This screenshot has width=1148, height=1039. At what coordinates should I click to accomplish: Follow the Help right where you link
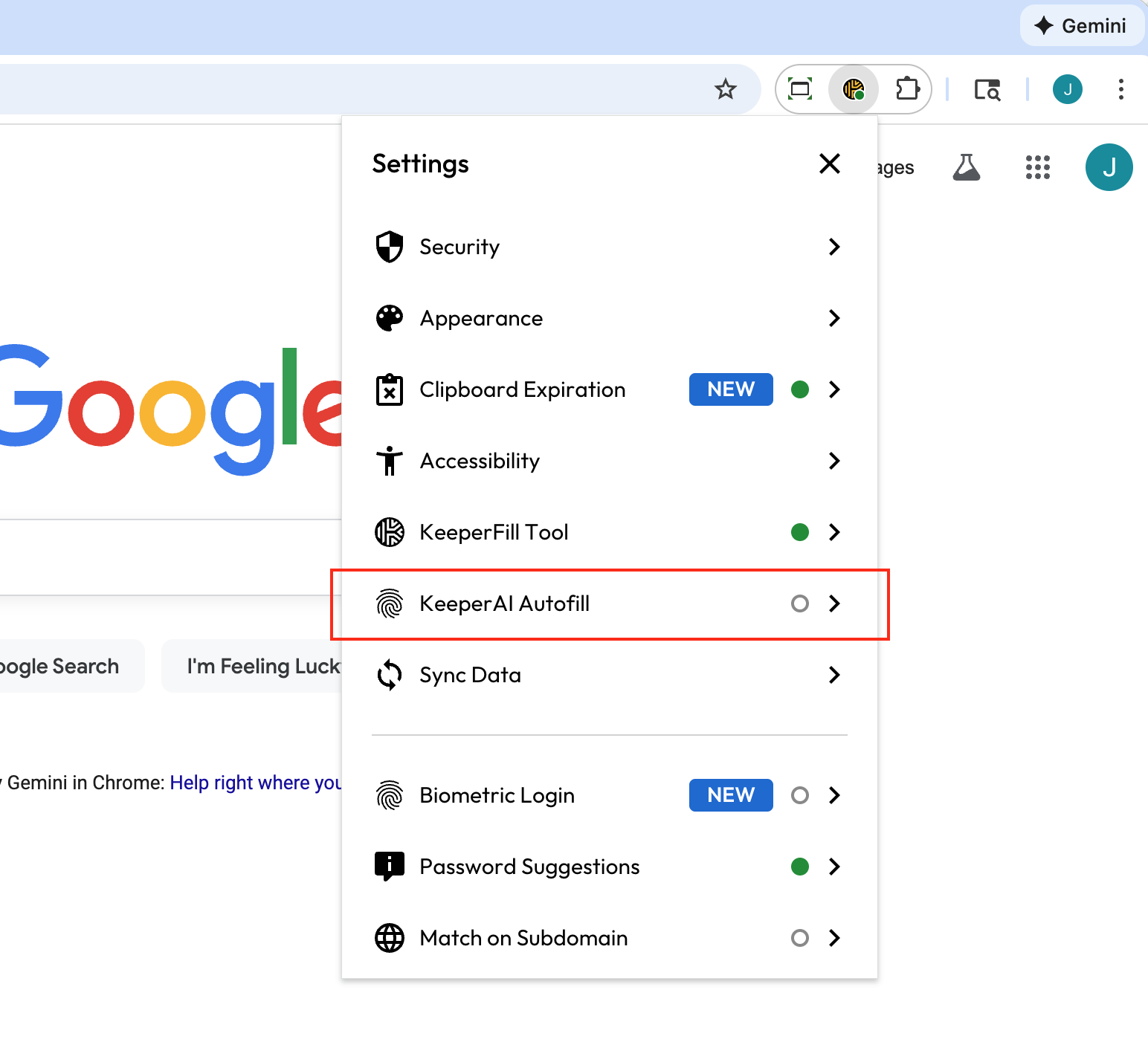(x=256, y=783)
